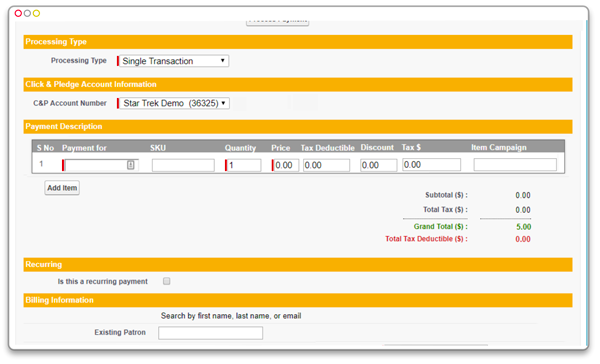Click the yellow window maximize button
The height and width of the screenshot is (364, 600).
tap(36, 13)
